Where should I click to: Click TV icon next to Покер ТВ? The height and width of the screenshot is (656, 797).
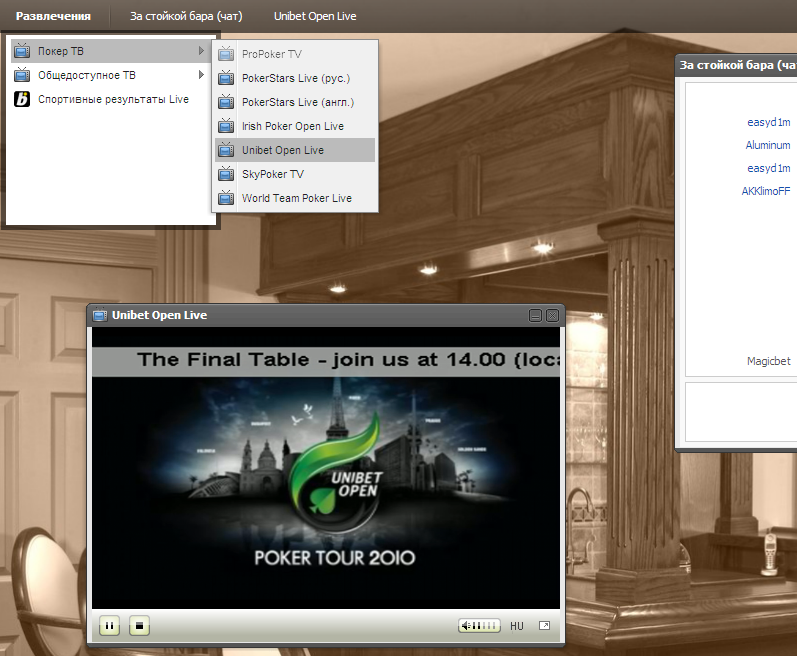(x=22, y=51)
